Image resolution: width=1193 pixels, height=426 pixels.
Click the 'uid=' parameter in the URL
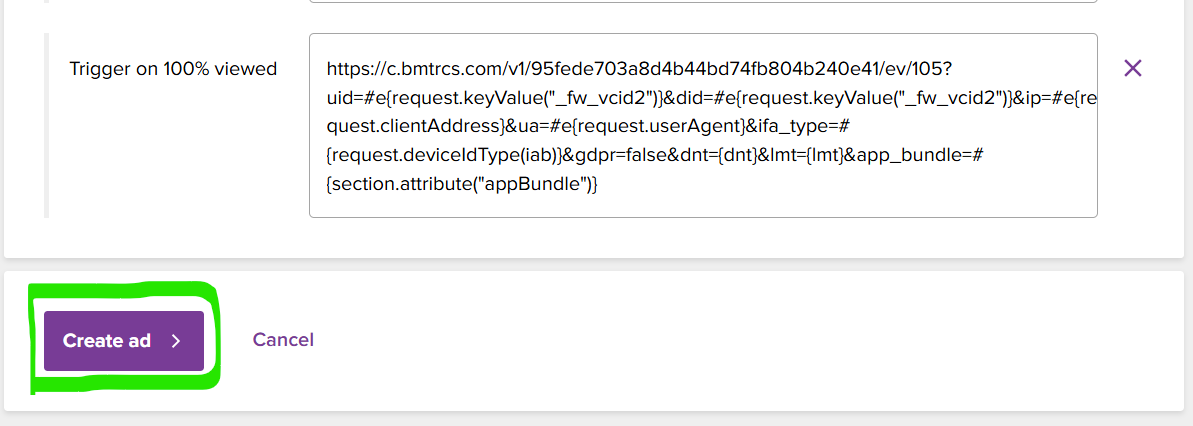tap(344, 99)
